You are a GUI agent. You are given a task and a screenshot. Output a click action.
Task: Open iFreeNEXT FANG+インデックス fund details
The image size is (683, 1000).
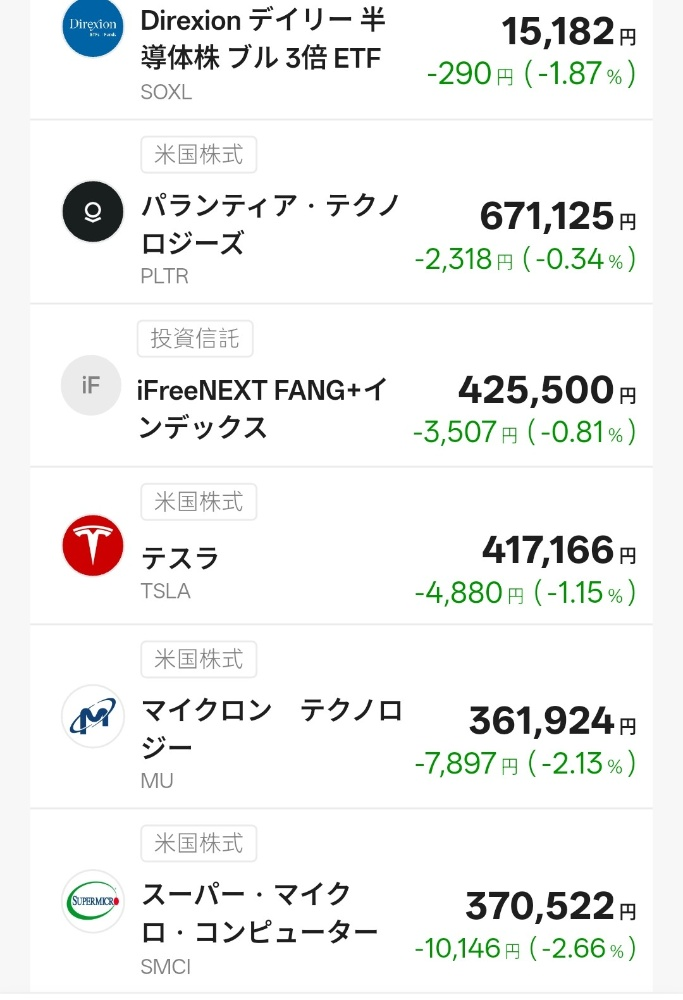coord(261,408)
